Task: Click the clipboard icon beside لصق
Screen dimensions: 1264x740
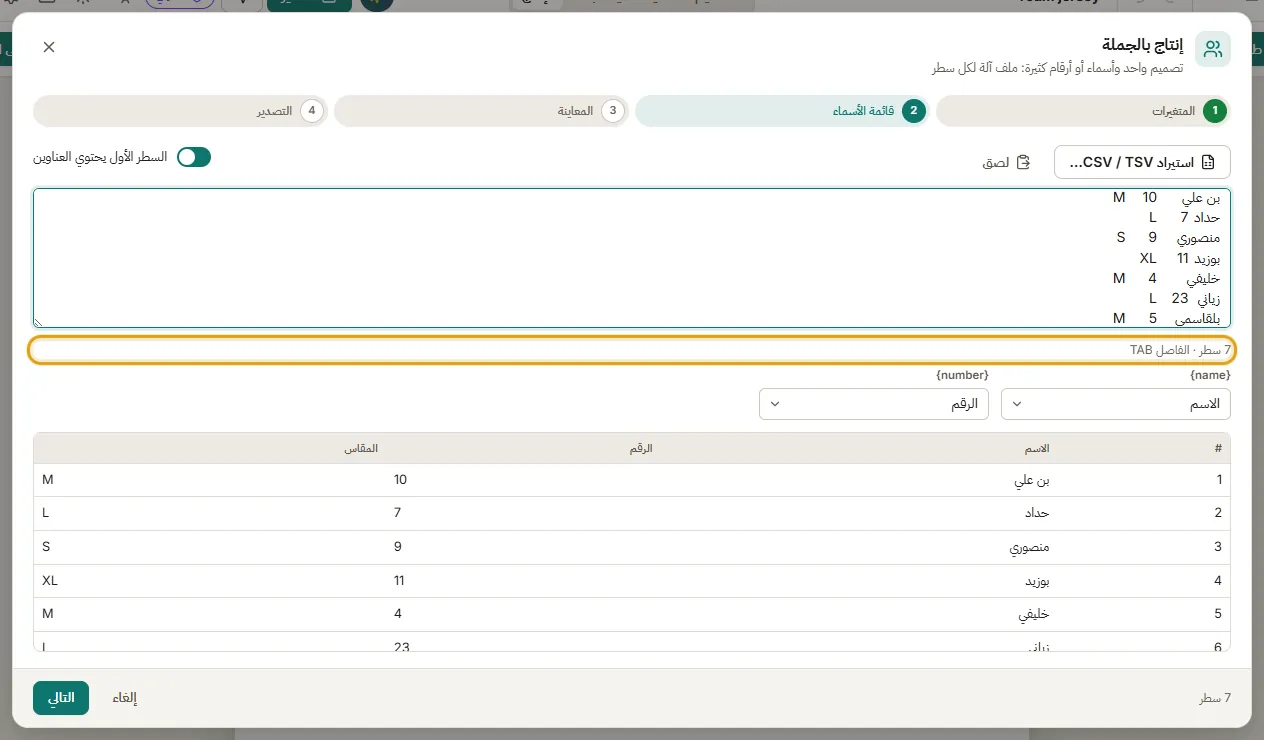Action: point(1023,162)
